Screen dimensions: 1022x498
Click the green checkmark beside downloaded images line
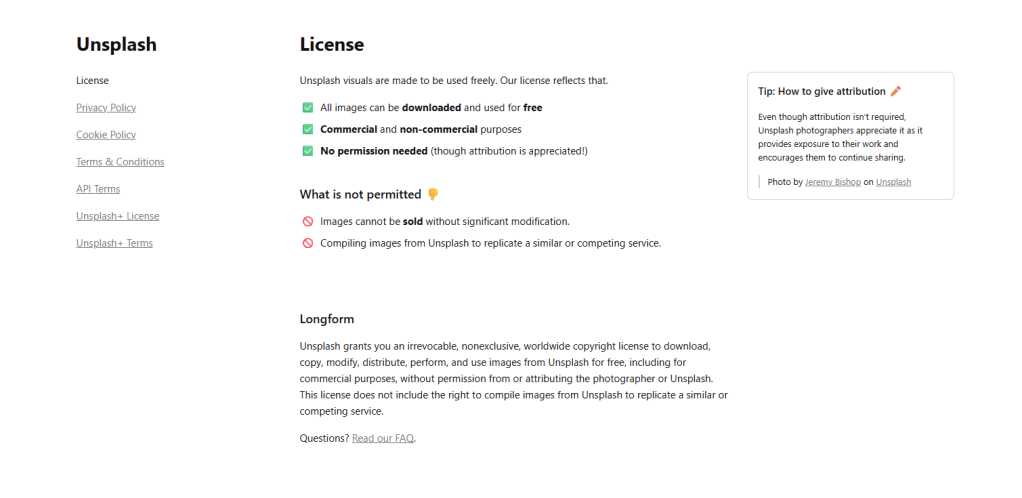point(308,107)
